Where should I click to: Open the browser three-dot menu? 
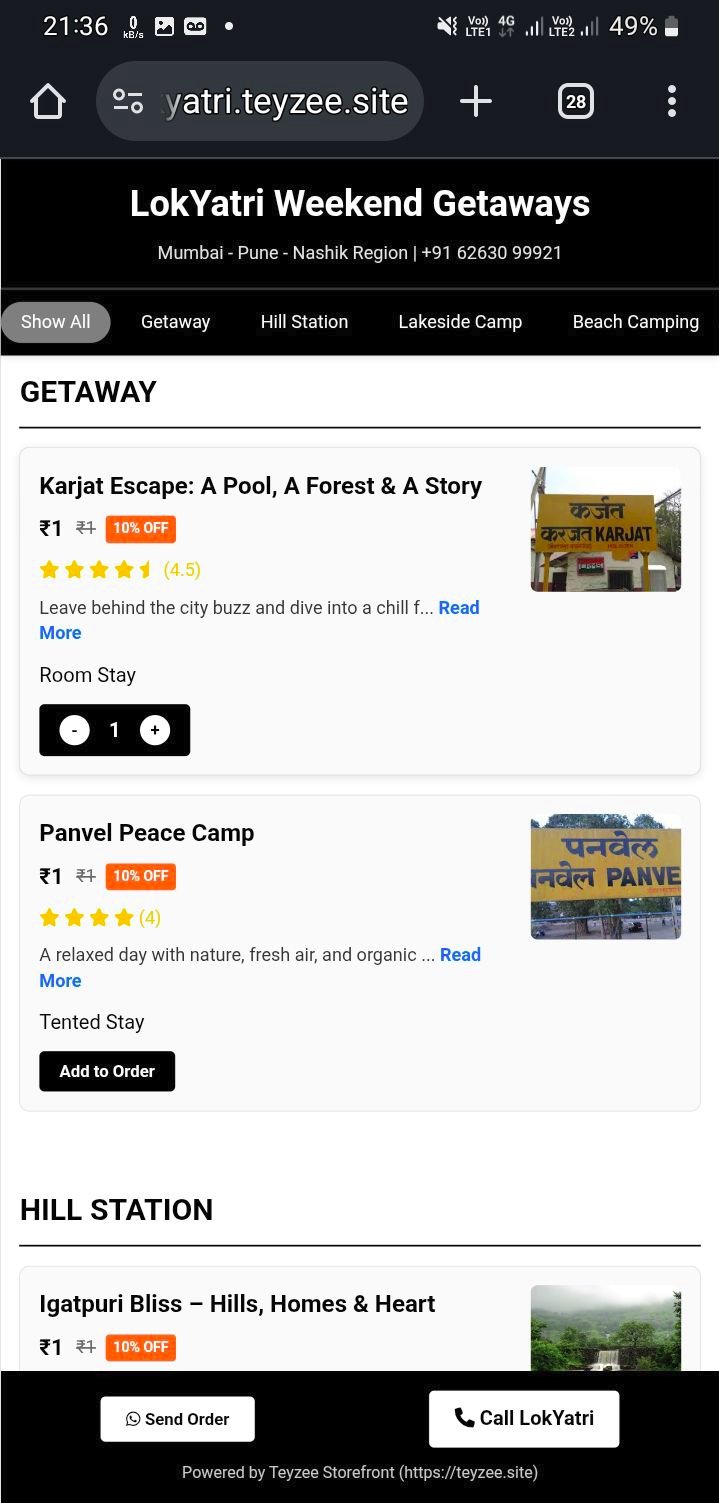[x=671, y=101]
